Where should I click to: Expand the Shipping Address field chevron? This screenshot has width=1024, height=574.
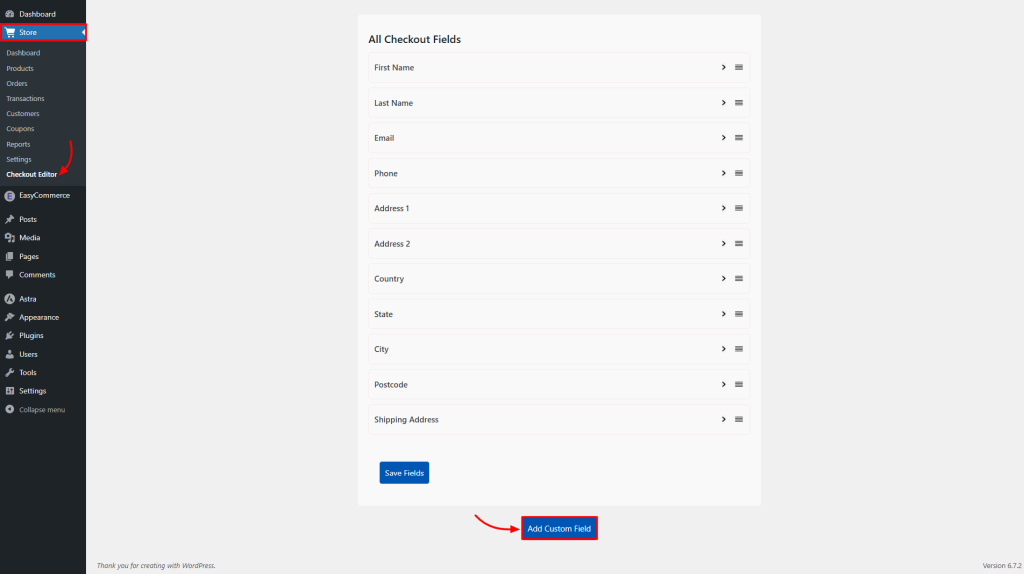click(x=724, y=419)
